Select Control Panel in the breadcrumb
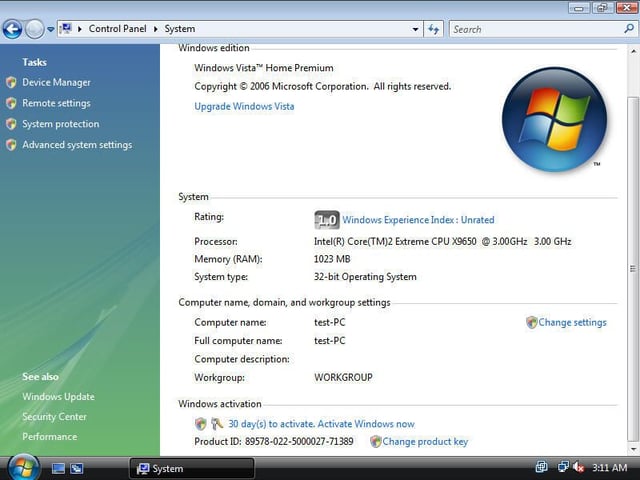 118,29
